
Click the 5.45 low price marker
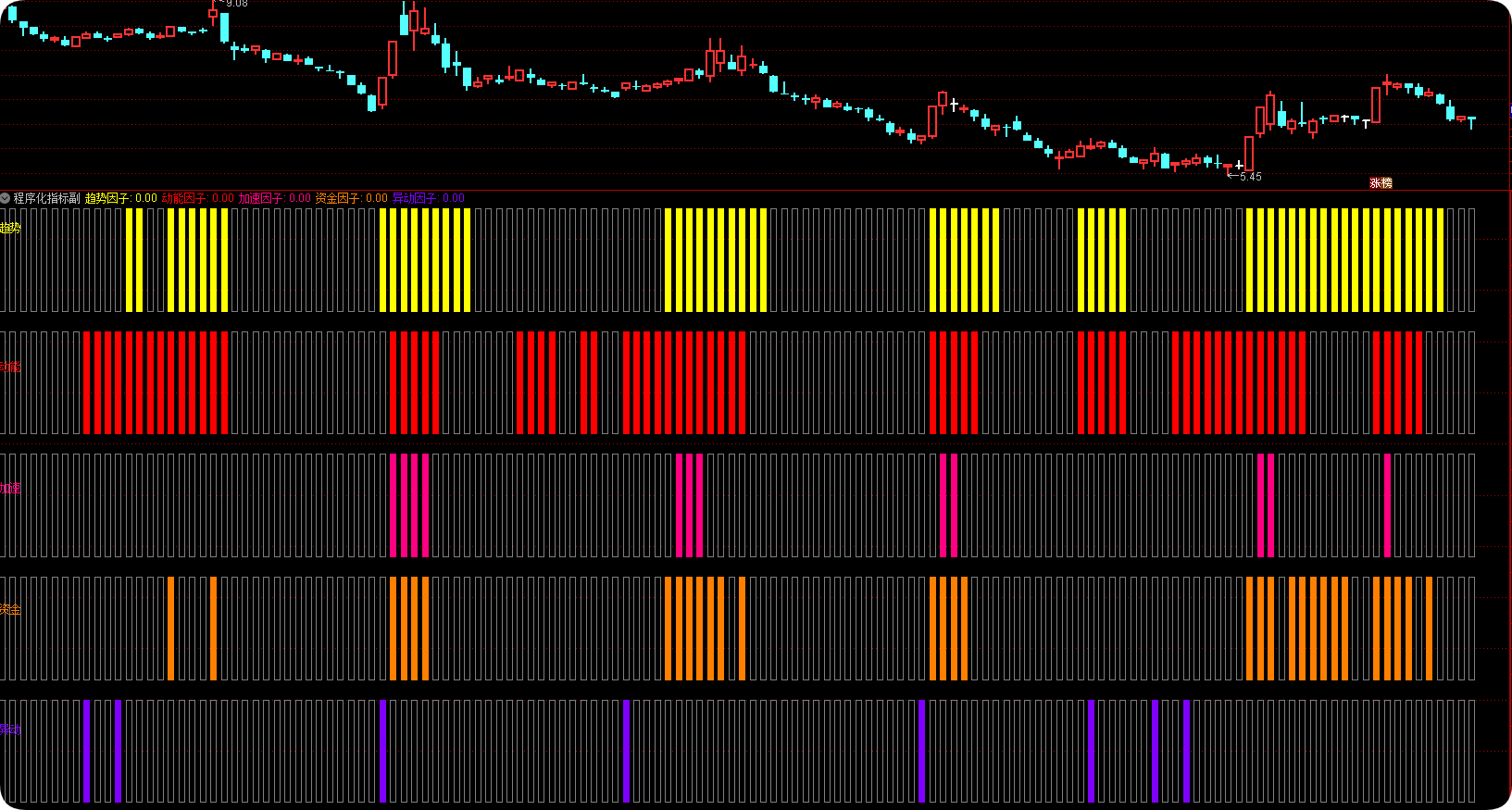pyautogui.click(x=1250, y=177)
